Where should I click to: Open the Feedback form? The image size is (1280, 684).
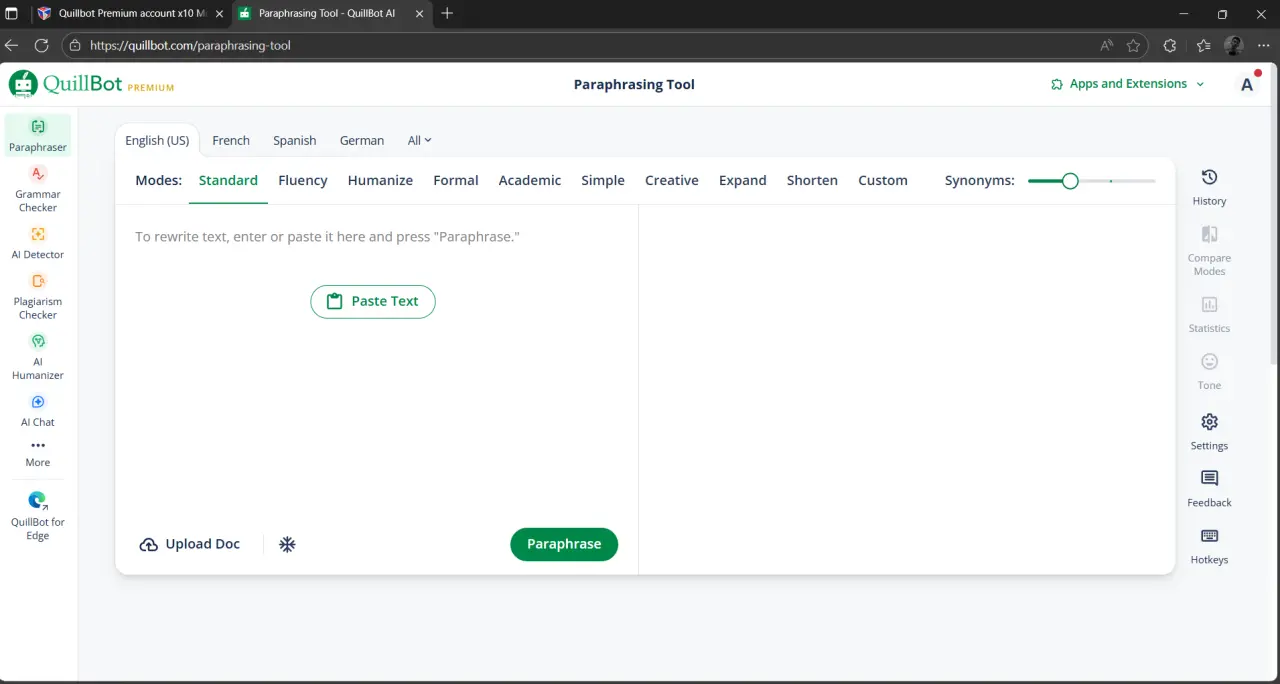pyautogui.click(x=1209, y=488)
